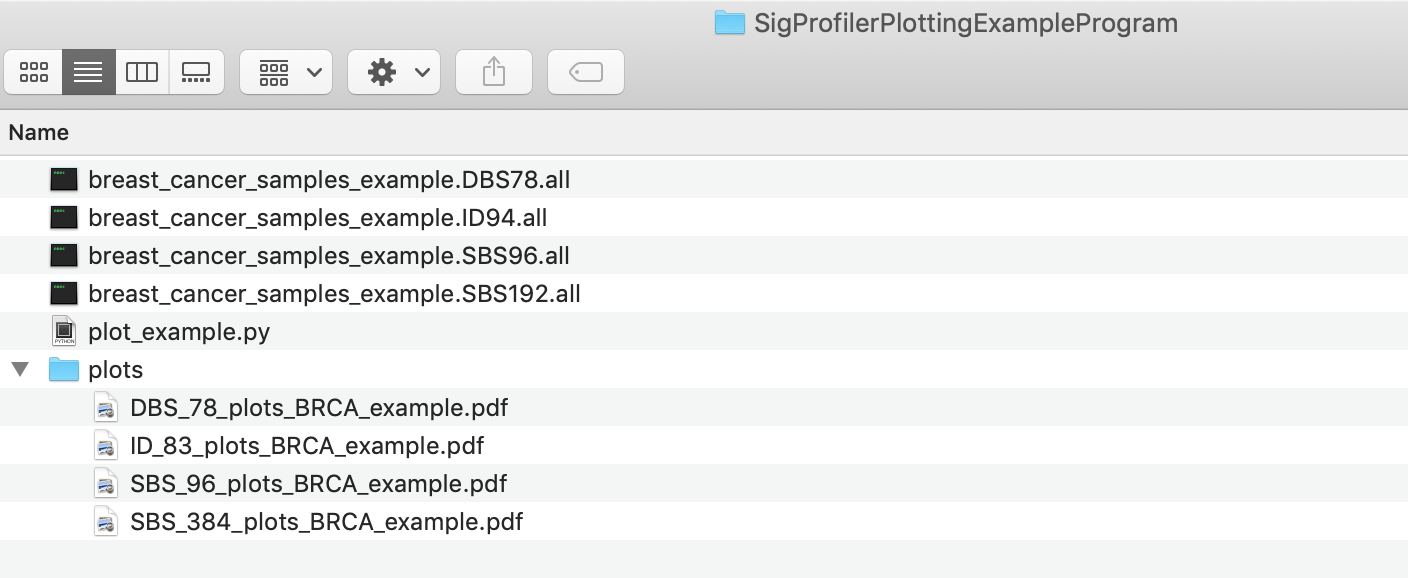1408x578 pixels.
Task: Switch to gallery view layout
Action: tap(196, 72)
